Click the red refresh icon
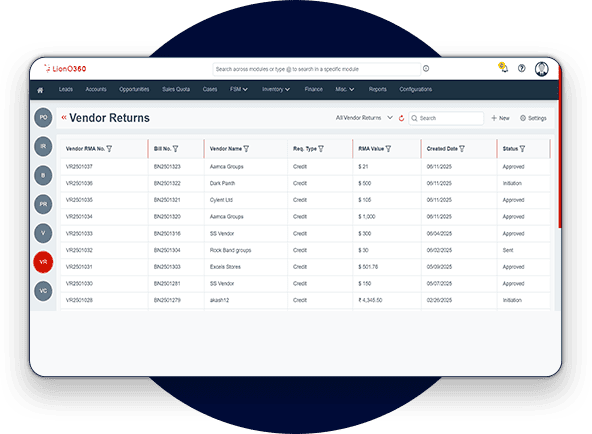This screenshot has width=592, height=434. [401, 118]
